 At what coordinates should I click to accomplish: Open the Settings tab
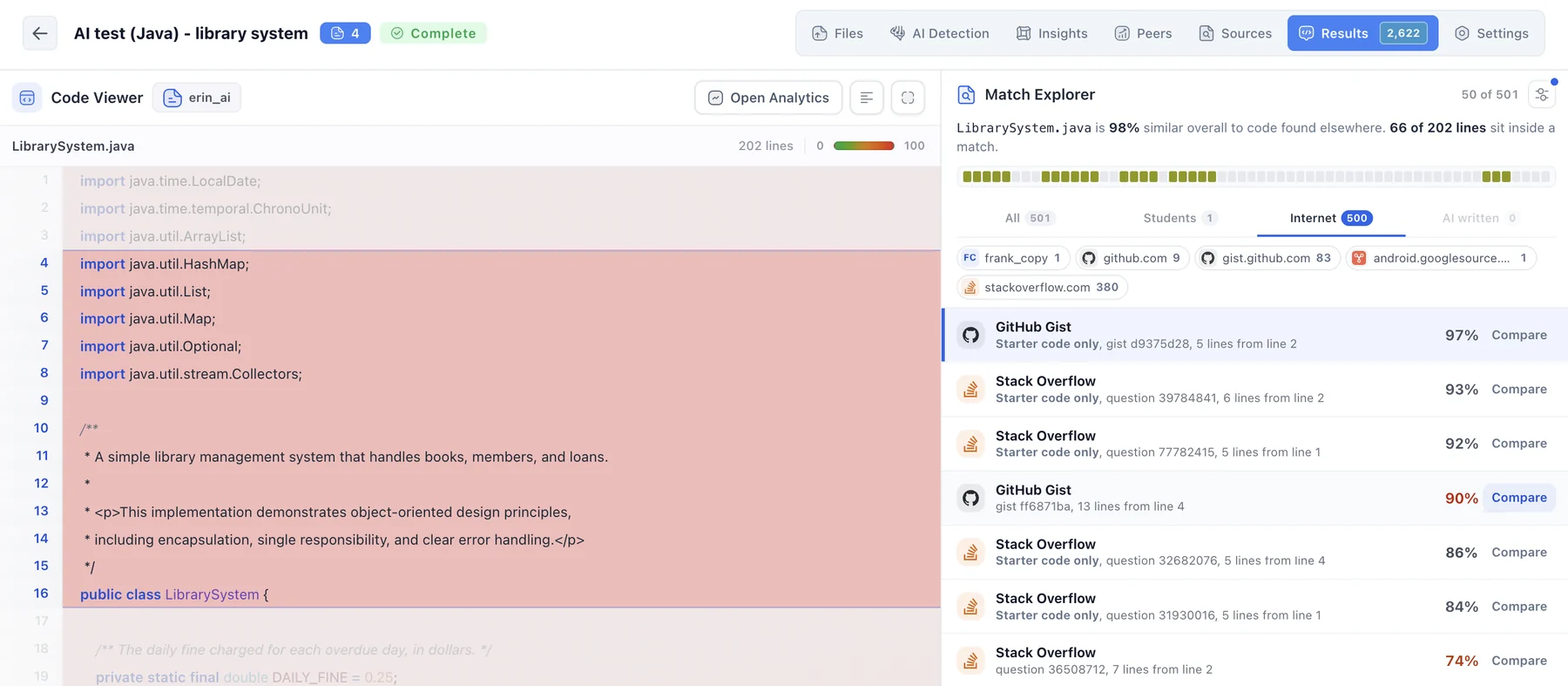(x=1491, y=33)
